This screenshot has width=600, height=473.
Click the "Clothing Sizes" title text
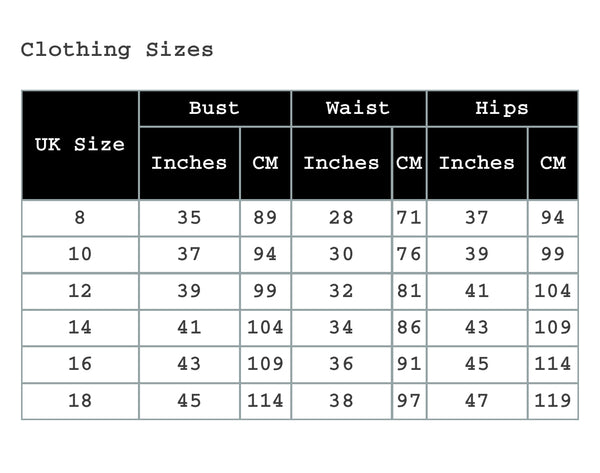pos(117,49)
